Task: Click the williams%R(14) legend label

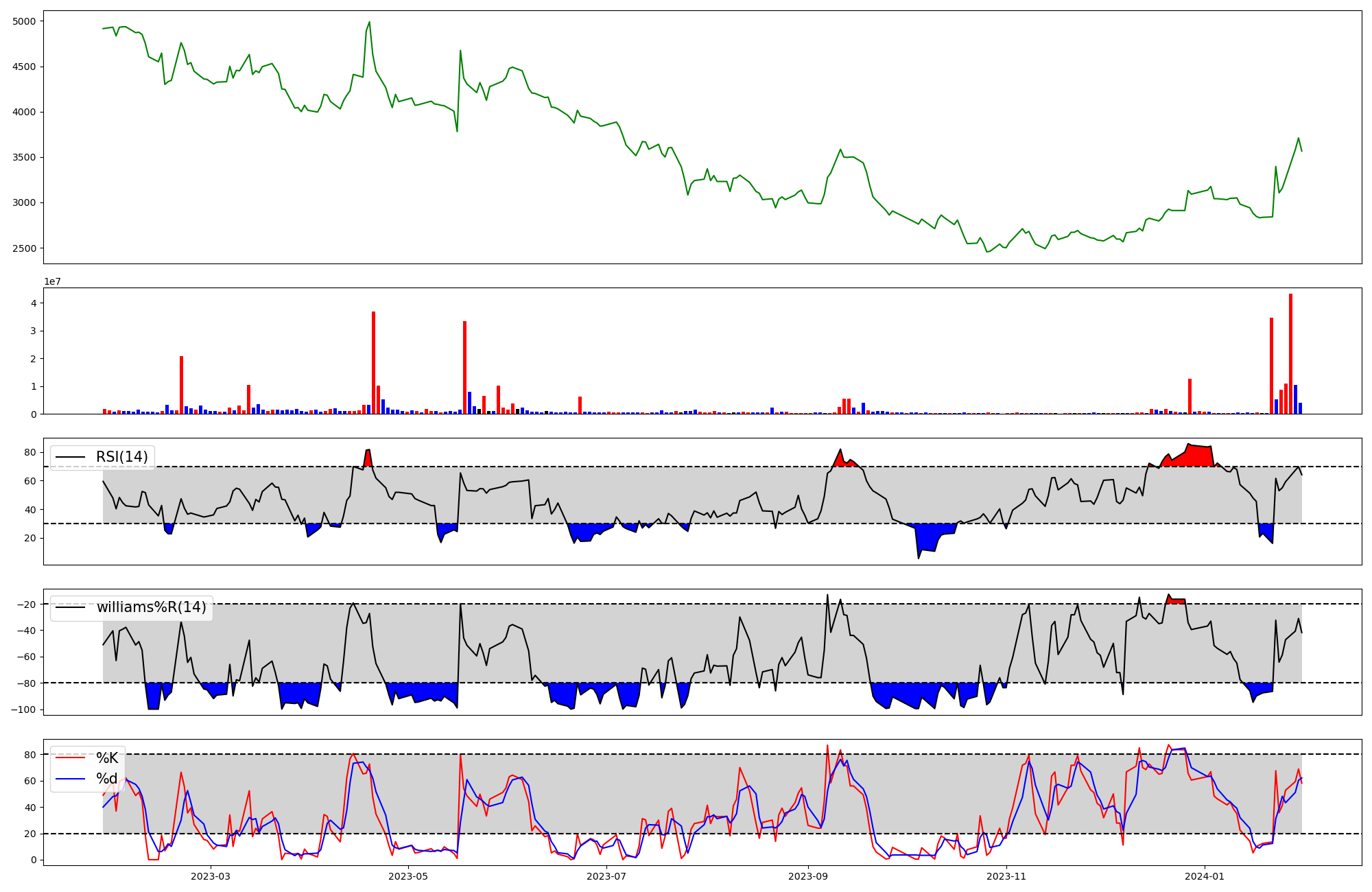Action: coord(151,607)
